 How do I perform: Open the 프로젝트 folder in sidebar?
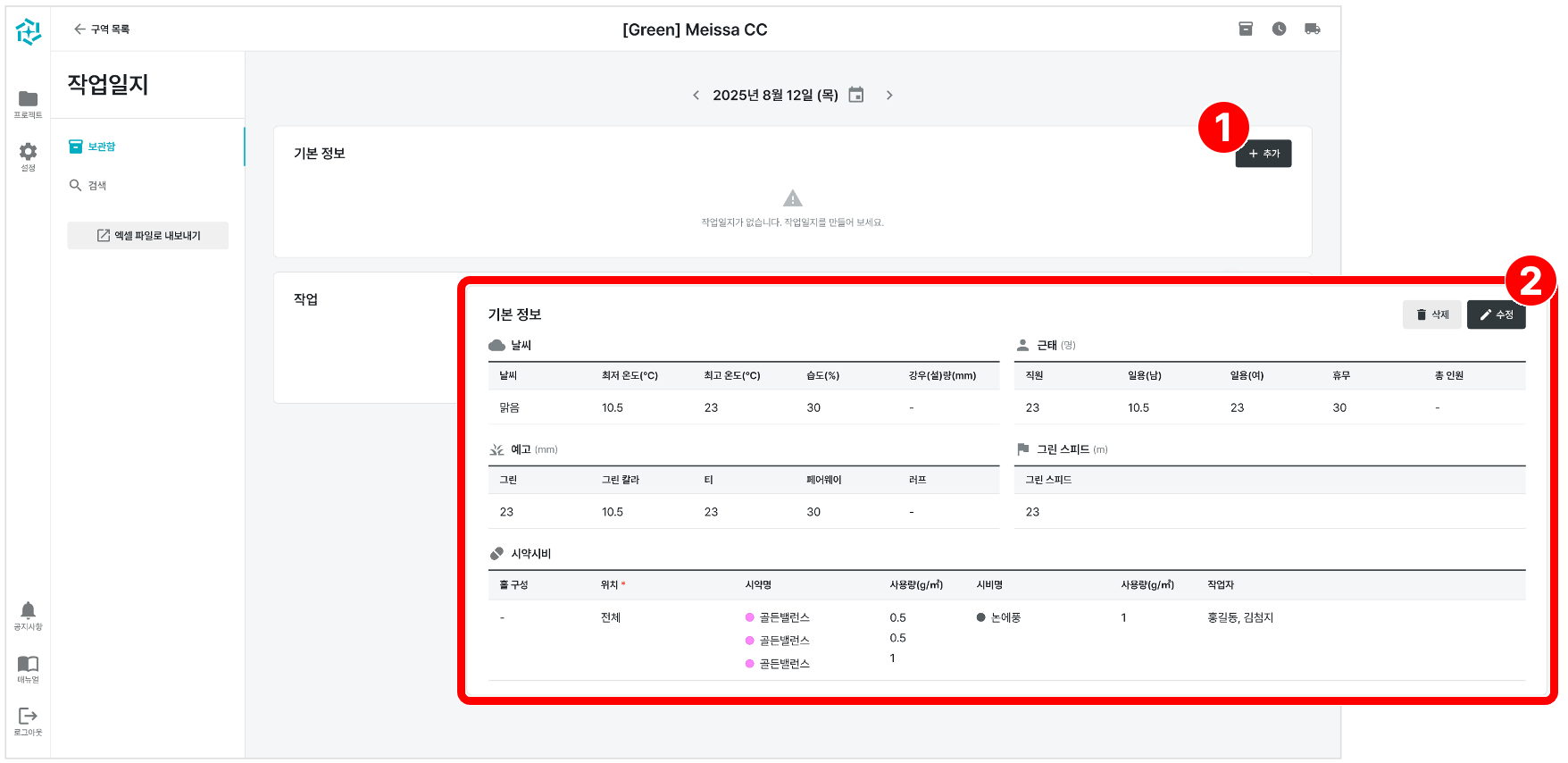28,103
